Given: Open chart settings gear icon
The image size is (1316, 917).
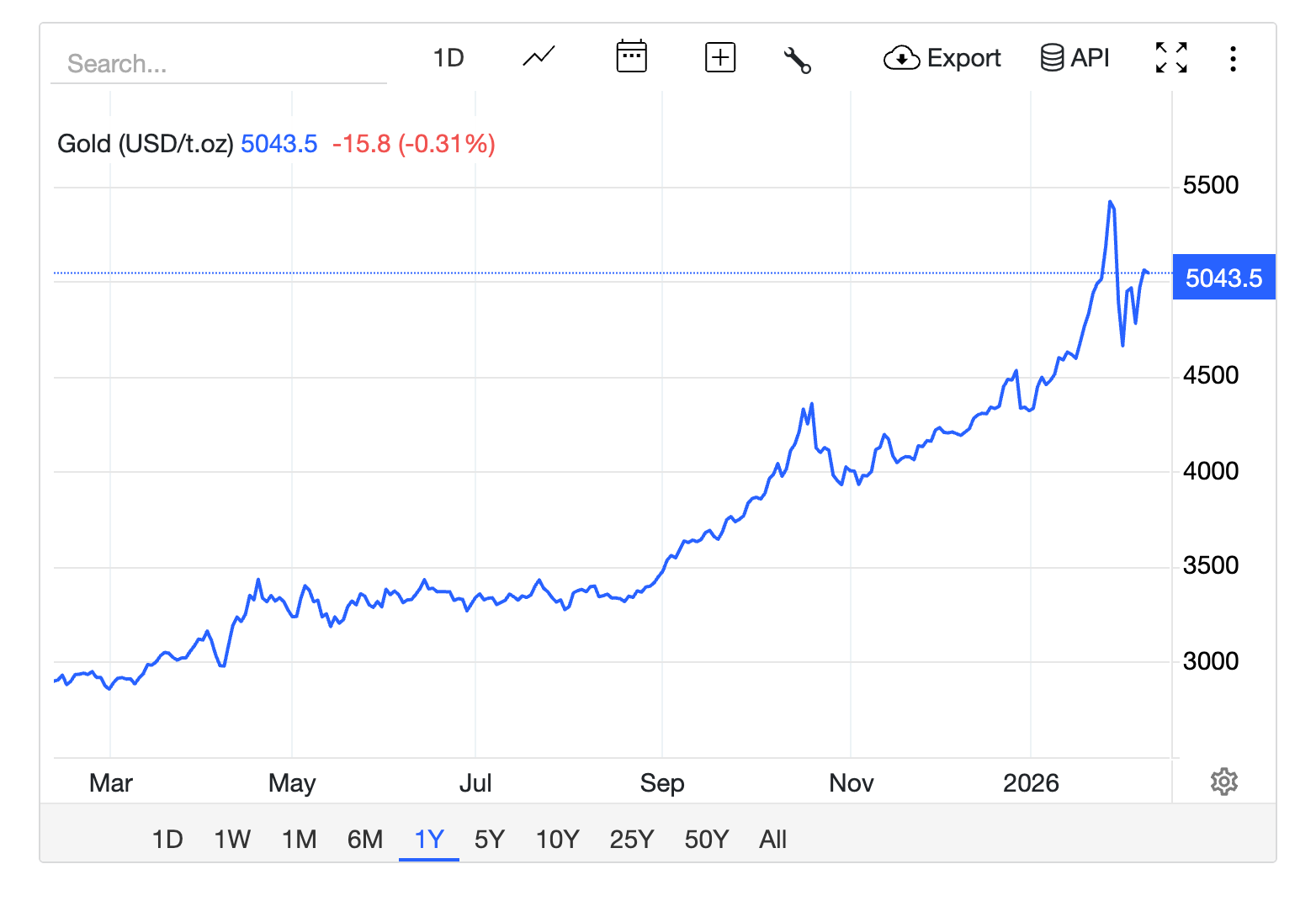Looking at the screenshot, I should click(1224, 782).
